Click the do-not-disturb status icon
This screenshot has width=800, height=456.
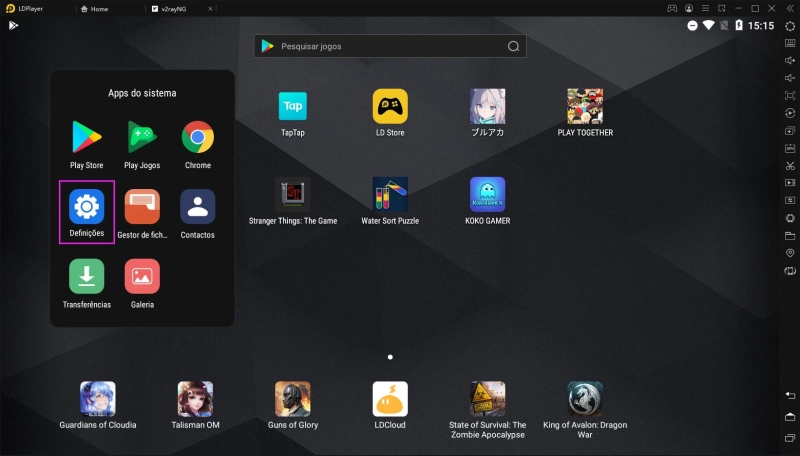point(692,26)
